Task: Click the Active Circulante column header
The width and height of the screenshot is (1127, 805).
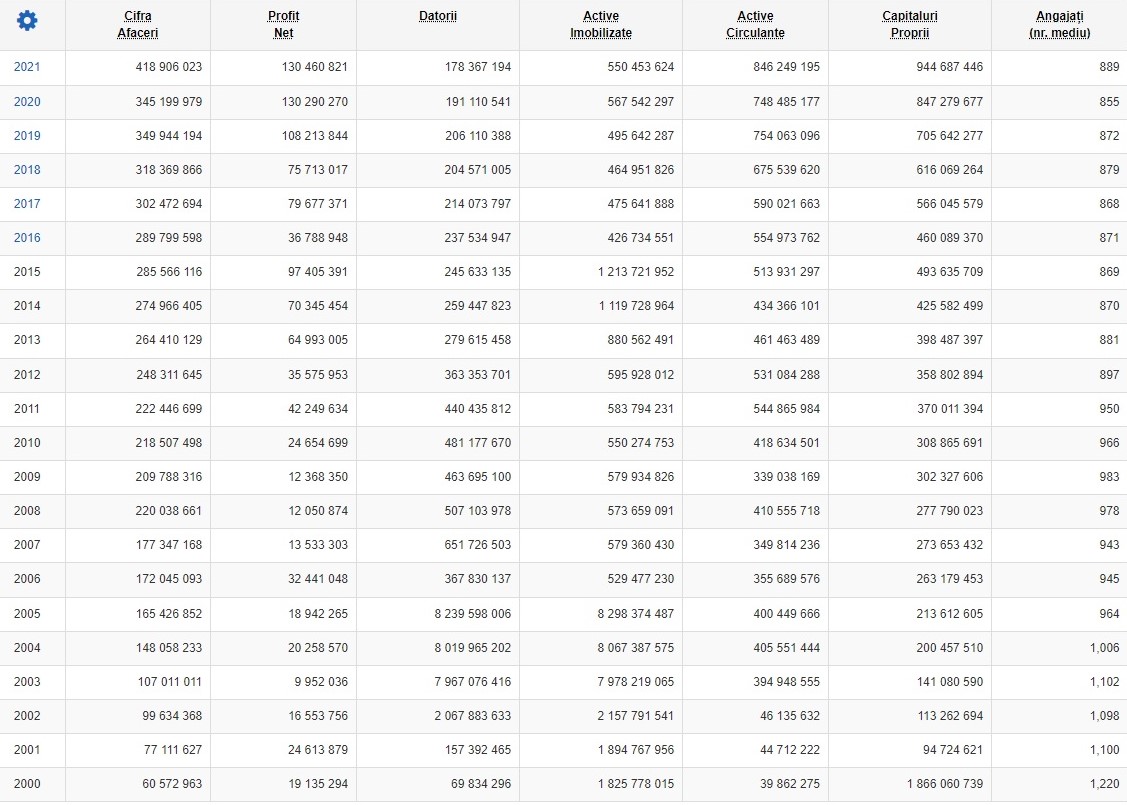Action: [x=755, y=24]
